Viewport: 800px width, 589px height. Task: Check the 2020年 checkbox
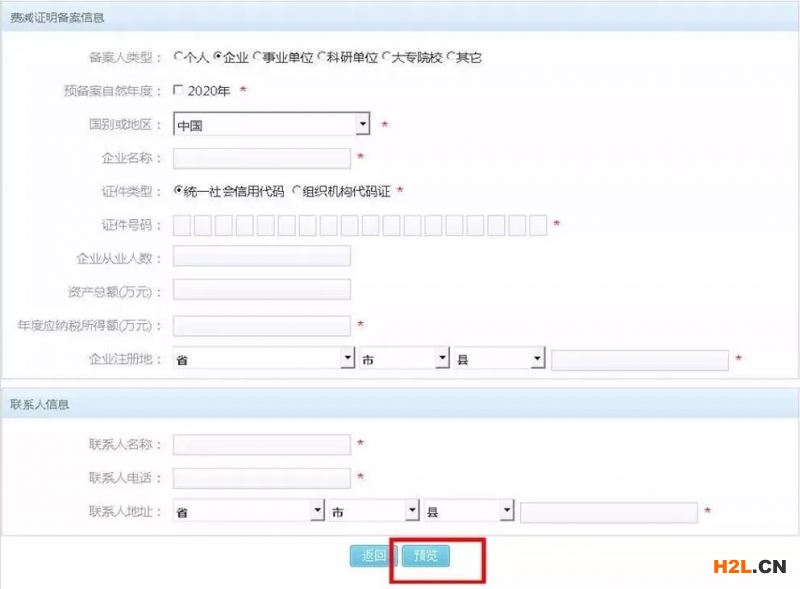[178, 90]
